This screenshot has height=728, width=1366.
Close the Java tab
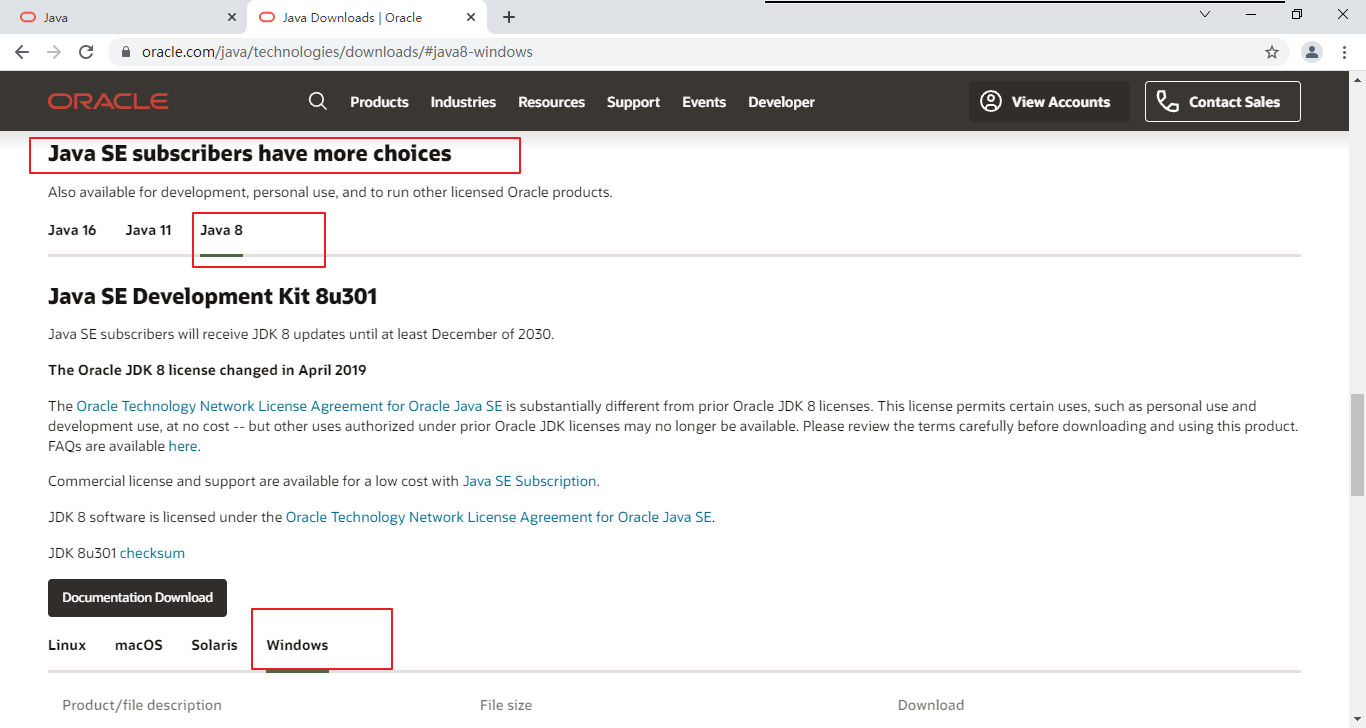coord(232,17)
